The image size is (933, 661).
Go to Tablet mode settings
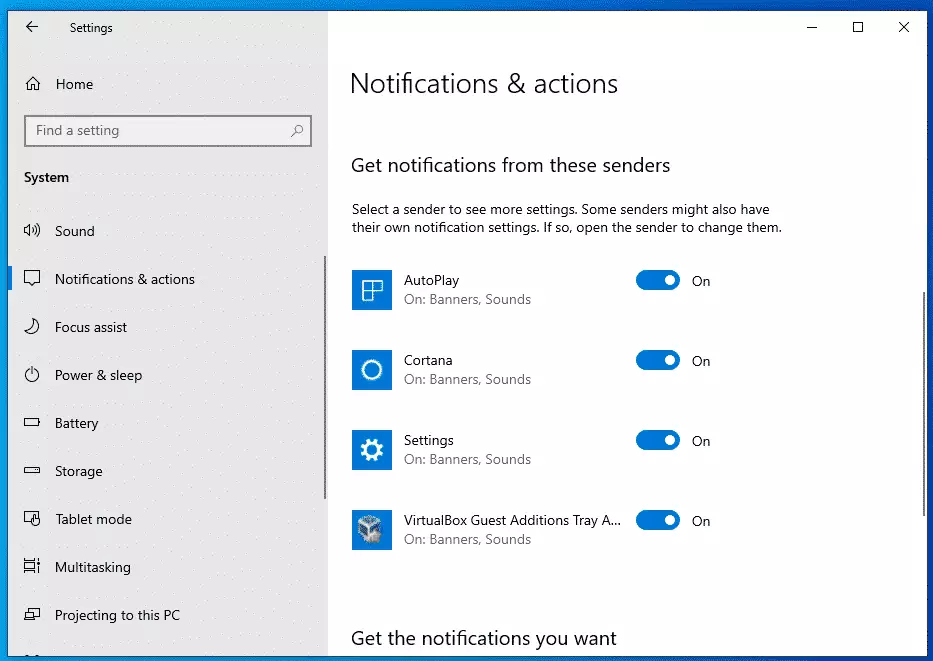(x=167, y=519)
